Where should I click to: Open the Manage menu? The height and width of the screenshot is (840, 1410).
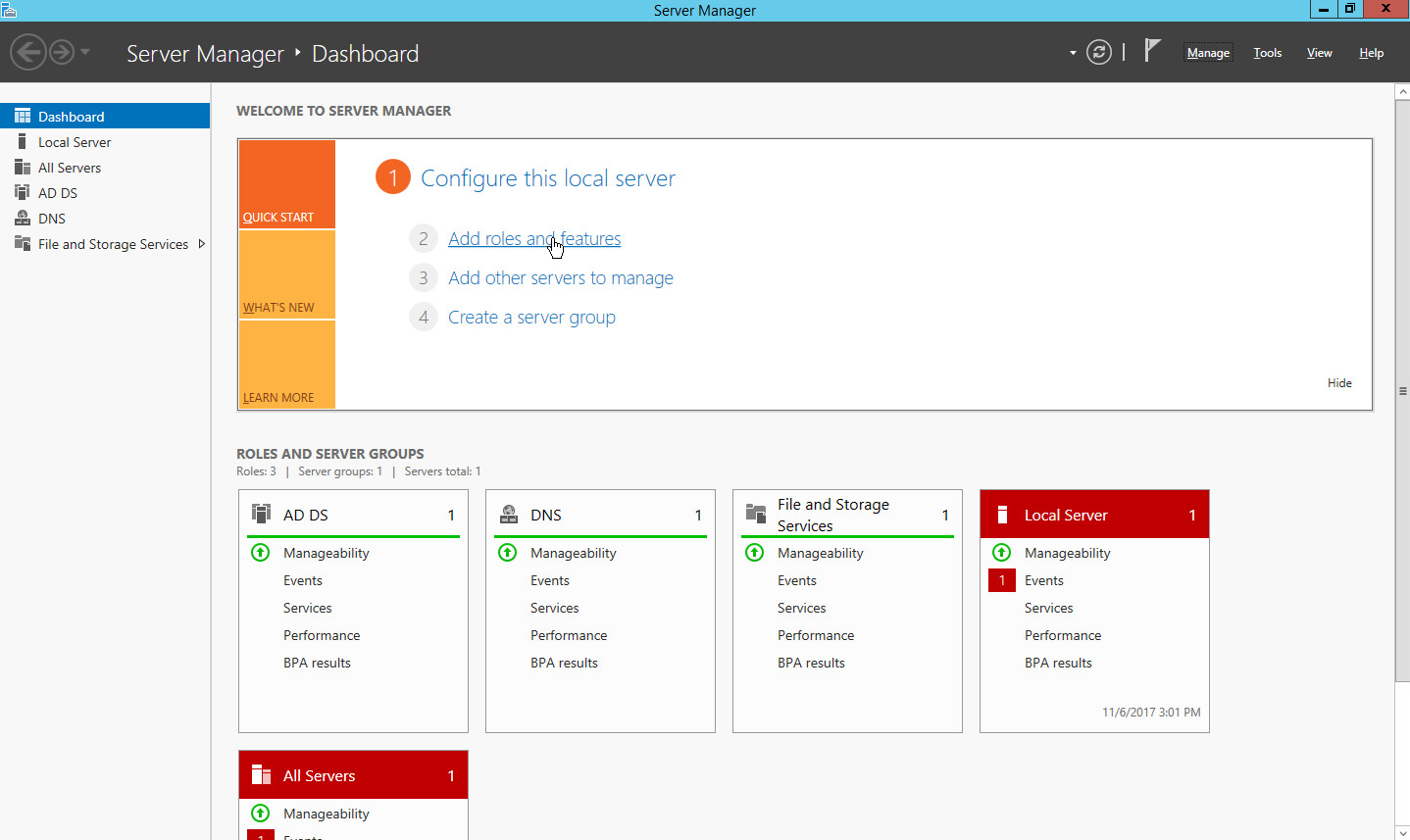(x=1207, y=53)
